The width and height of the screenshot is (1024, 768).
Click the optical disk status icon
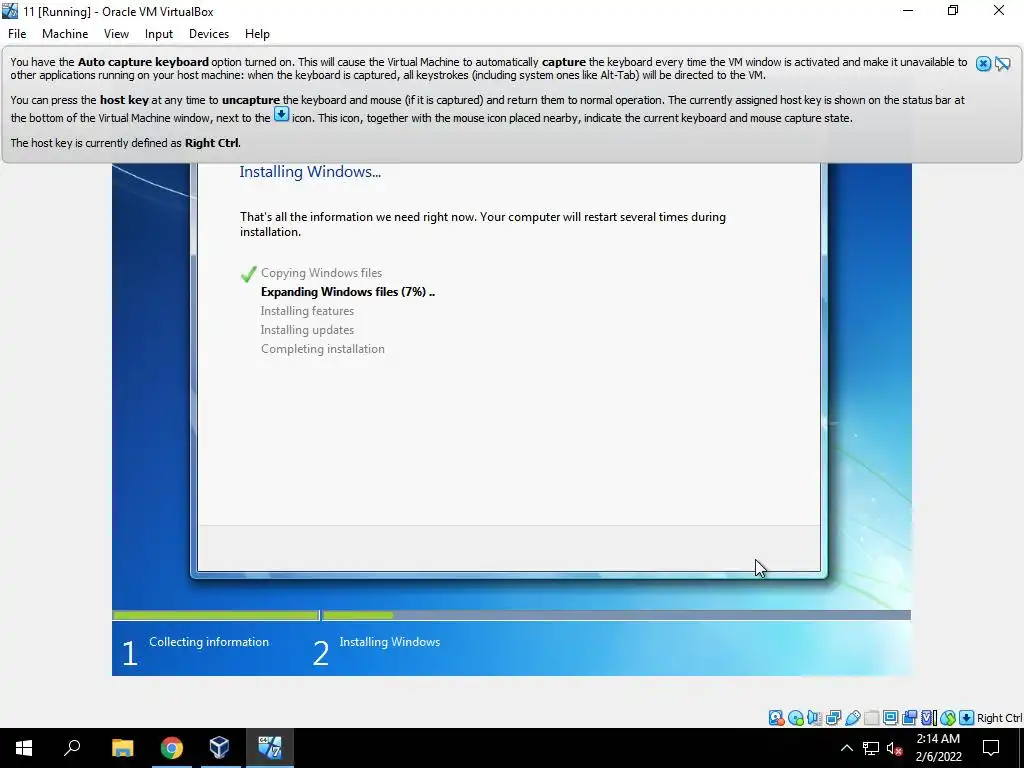(796, 718)
